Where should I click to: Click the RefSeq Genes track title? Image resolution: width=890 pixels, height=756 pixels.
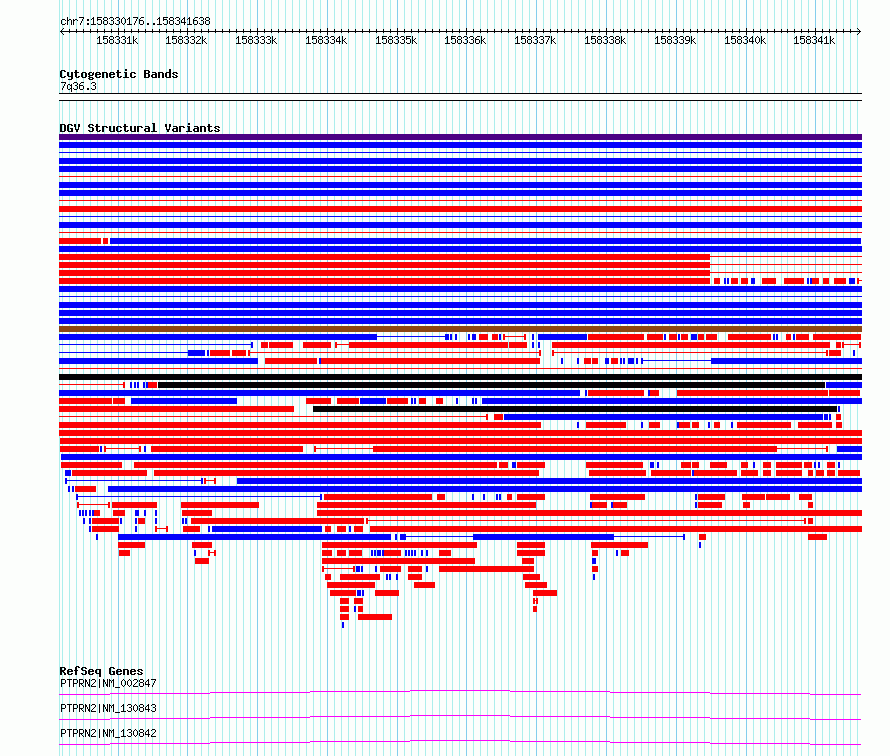[101, 671]
